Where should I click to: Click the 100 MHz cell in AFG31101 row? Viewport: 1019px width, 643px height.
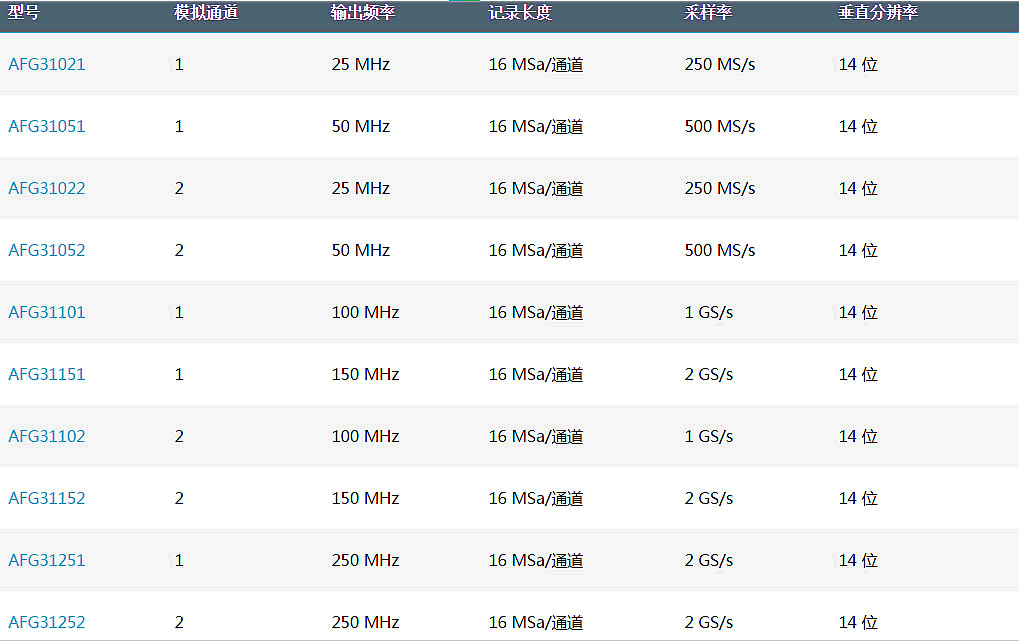point(365,313)
